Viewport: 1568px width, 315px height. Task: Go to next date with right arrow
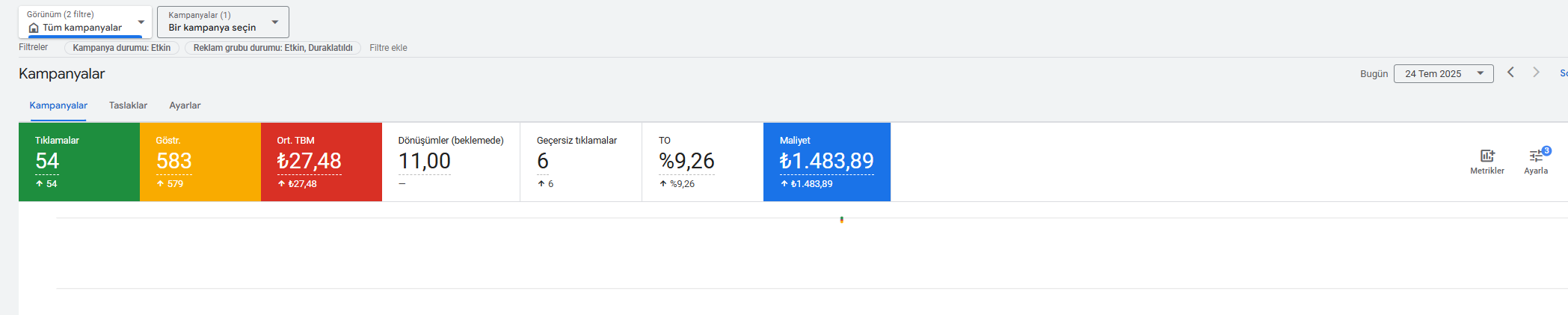click(1536, 73)
